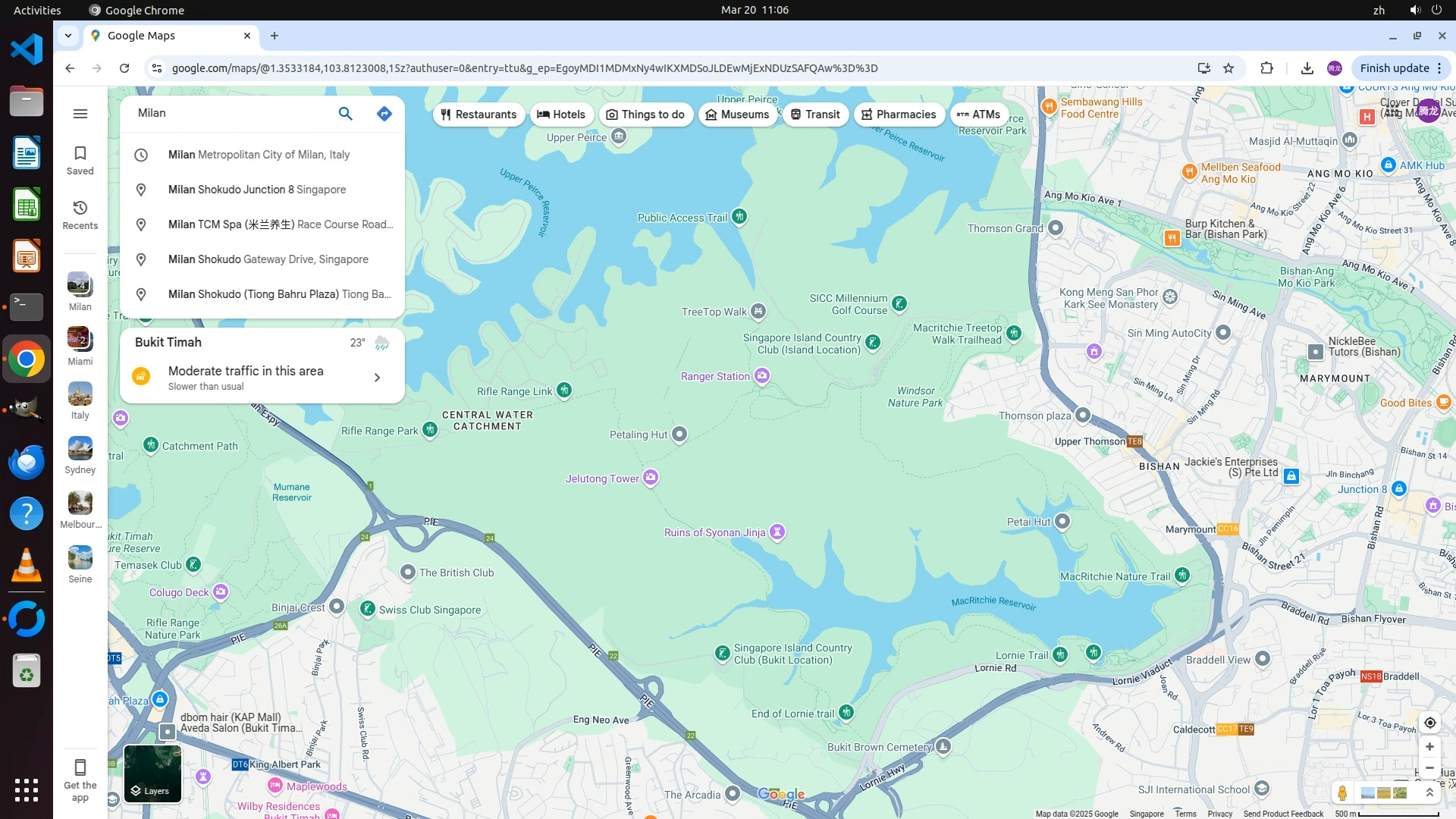Open Chrome tab search dropdown arrow

pyautogui.click(x=68, y=36)
